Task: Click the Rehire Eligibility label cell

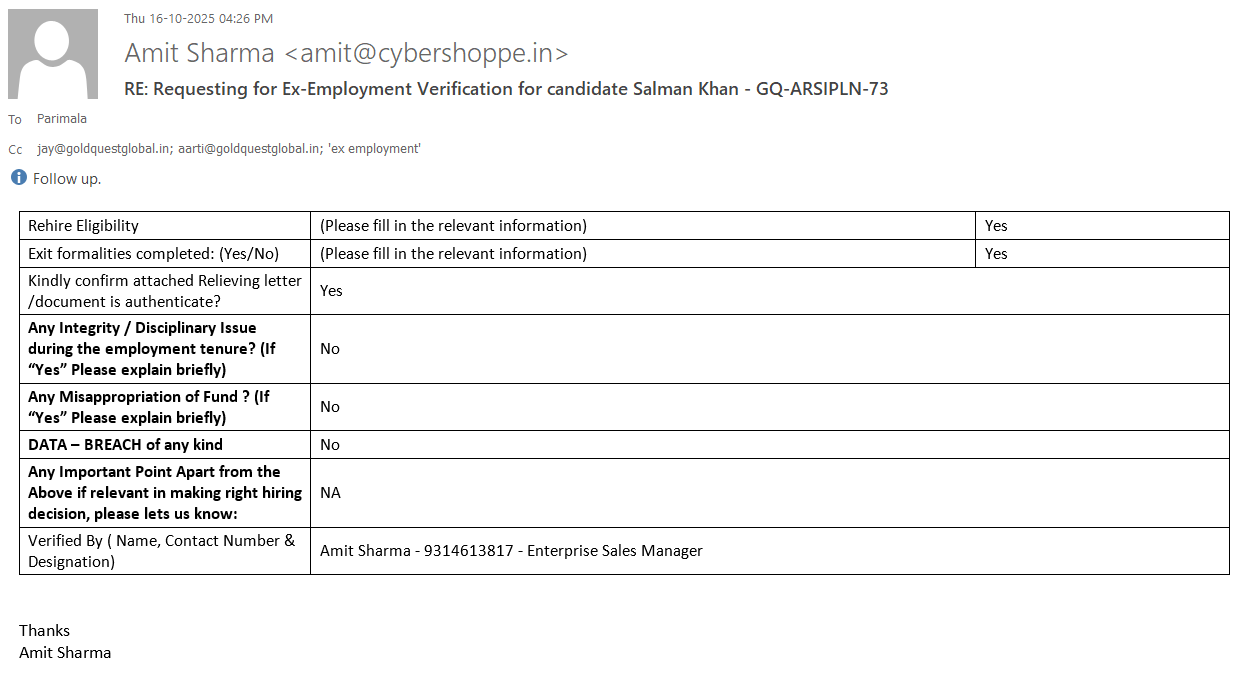Action: click(x=84, y=226)
